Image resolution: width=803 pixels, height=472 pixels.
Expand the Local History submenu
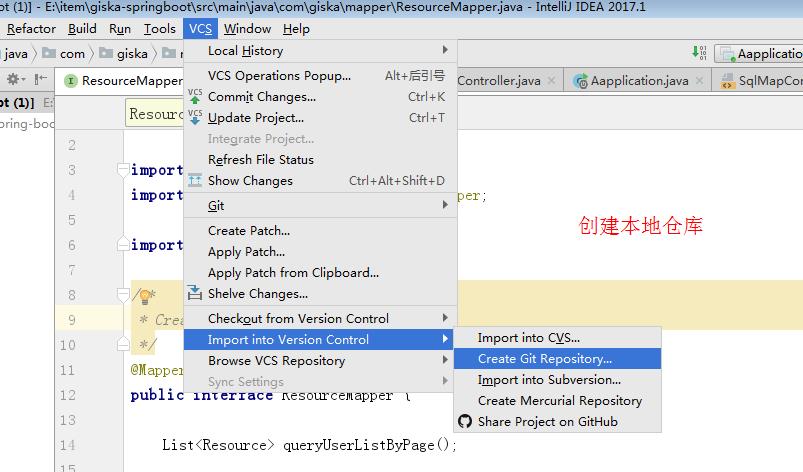[x=320, y=51]
